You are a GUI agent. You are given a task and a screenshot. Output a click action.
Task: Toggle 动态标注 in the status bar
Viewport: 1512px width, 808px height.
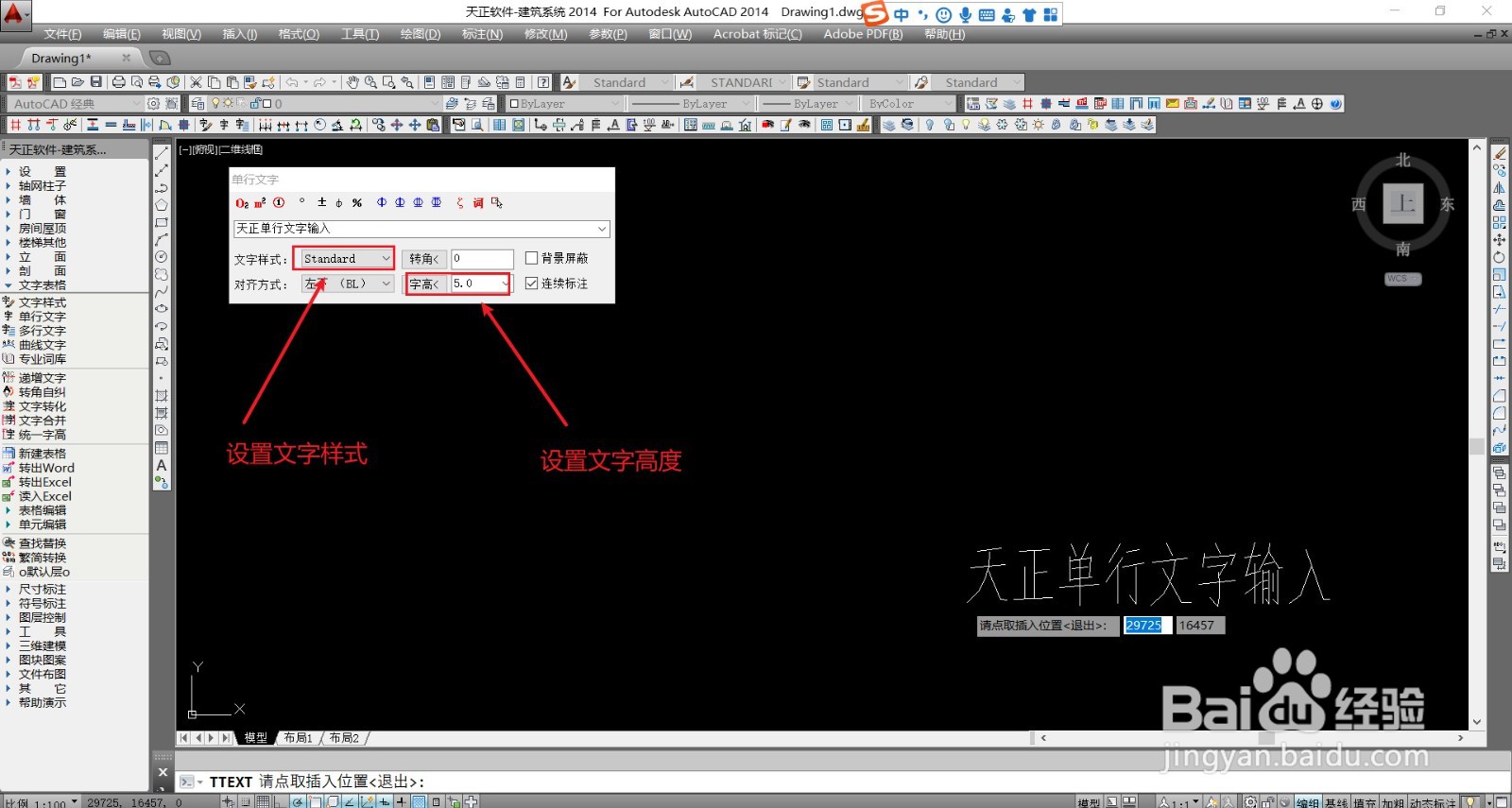click(1434, 801)
